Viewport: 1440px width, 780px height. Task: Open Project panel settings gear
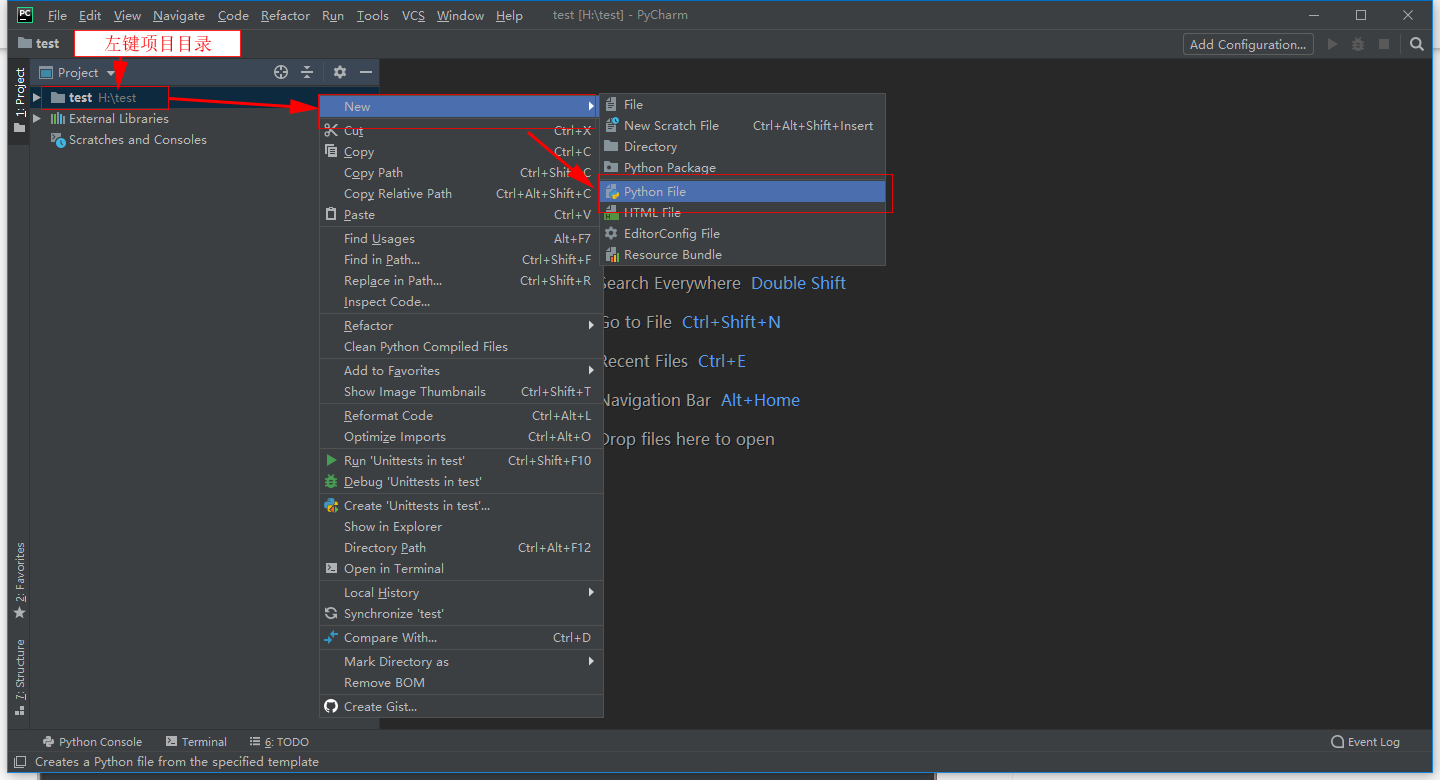click(x=340, y=72)
